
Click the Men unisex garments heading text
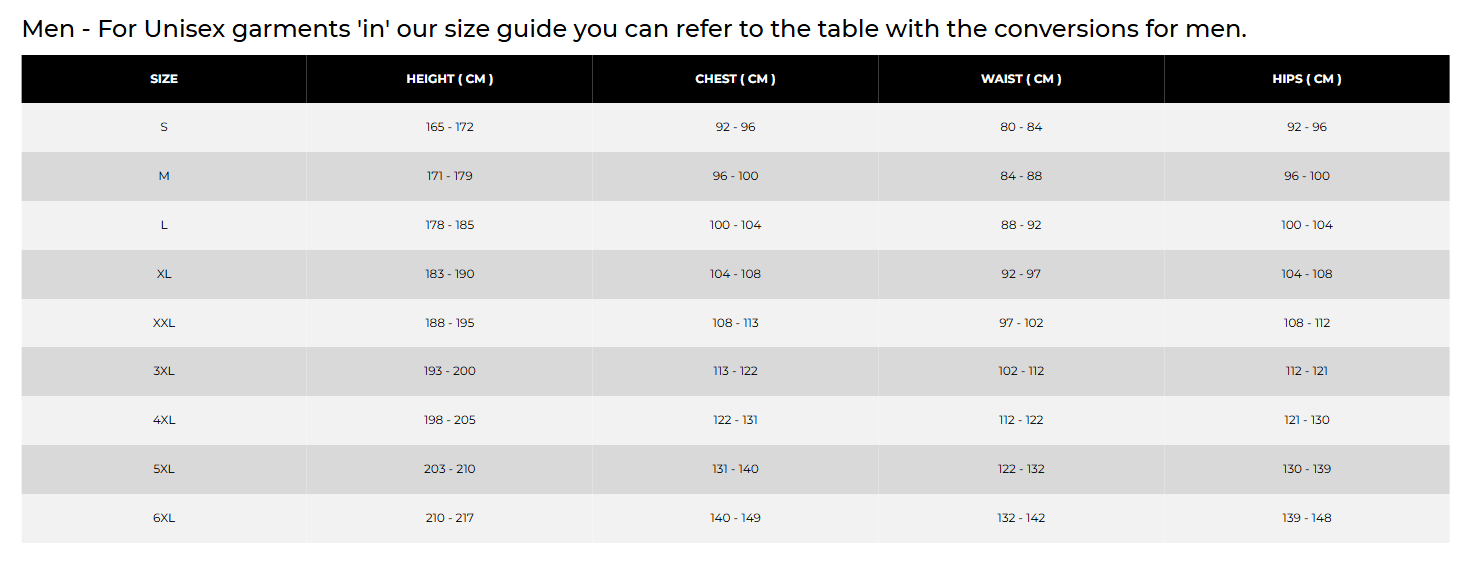tap(634, 28)
